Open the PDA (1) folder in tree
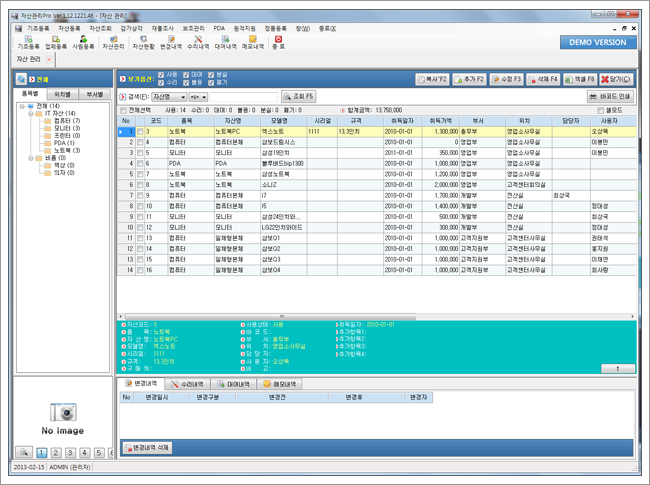The image size is (650, 485). pos(60,143)
